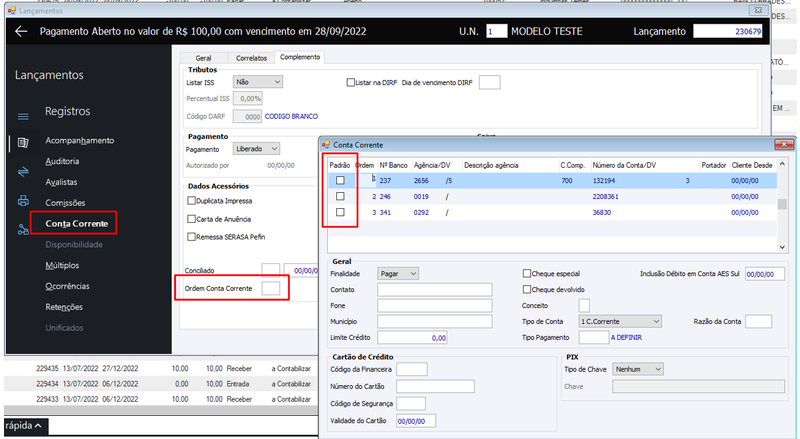Click the Ordem Conta Corrente input field
The height and width of the screenshot is (439, 800).
pyautogui.click(x=271, y=288)
